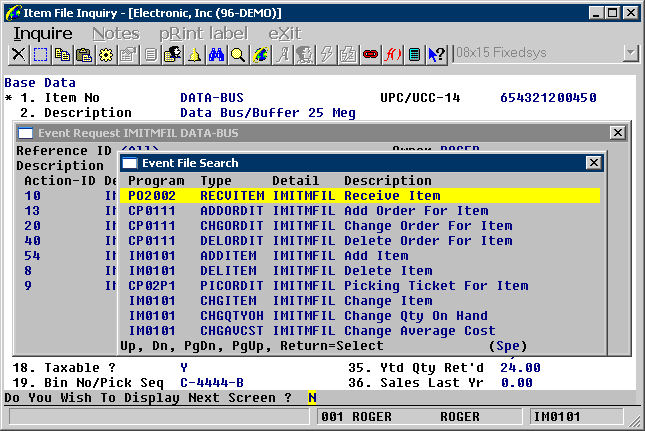Screen dimensions: 645x431
Task: Click the yellow bell alert icon
Action: click(x=194, y=55)
